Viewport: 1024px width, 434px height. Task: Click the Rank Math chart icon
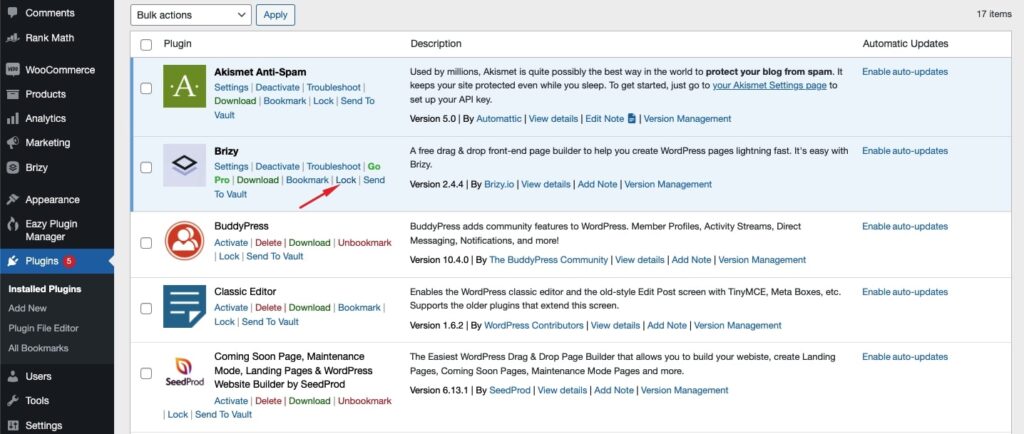click(12, 38)
